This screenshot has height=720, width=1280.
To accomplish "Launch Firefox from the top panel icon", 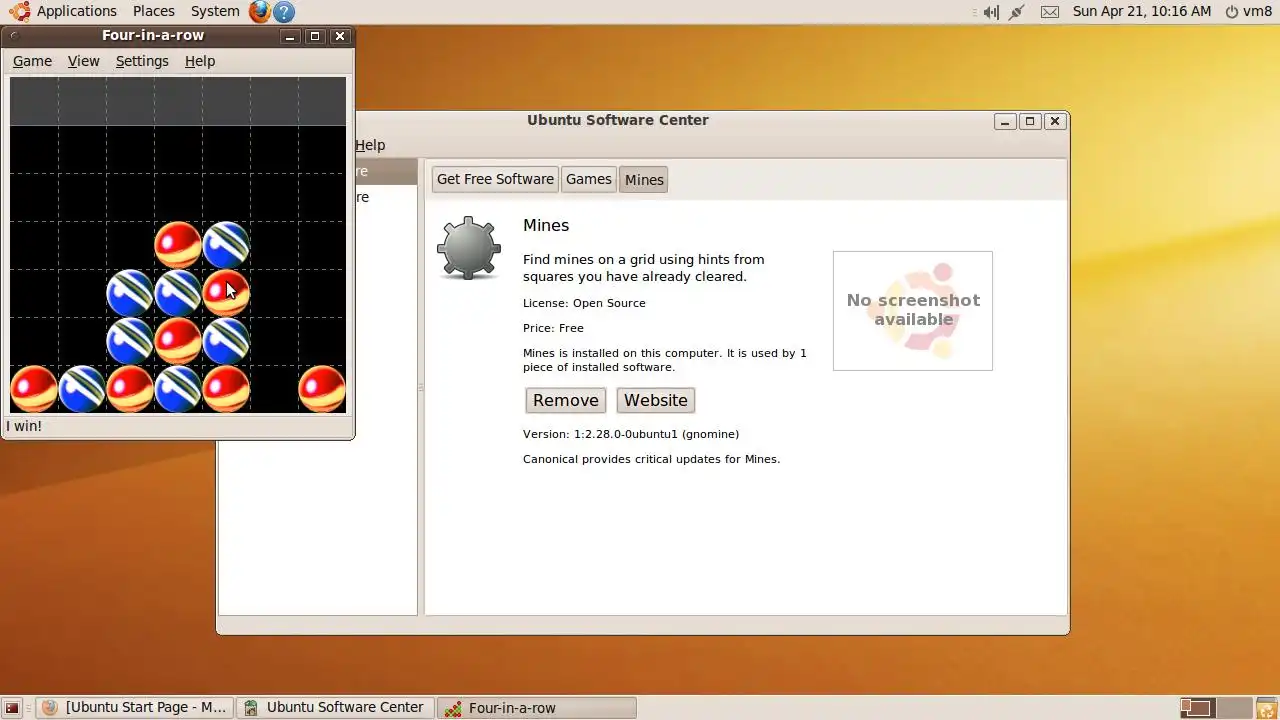I will tap(259, 12).
